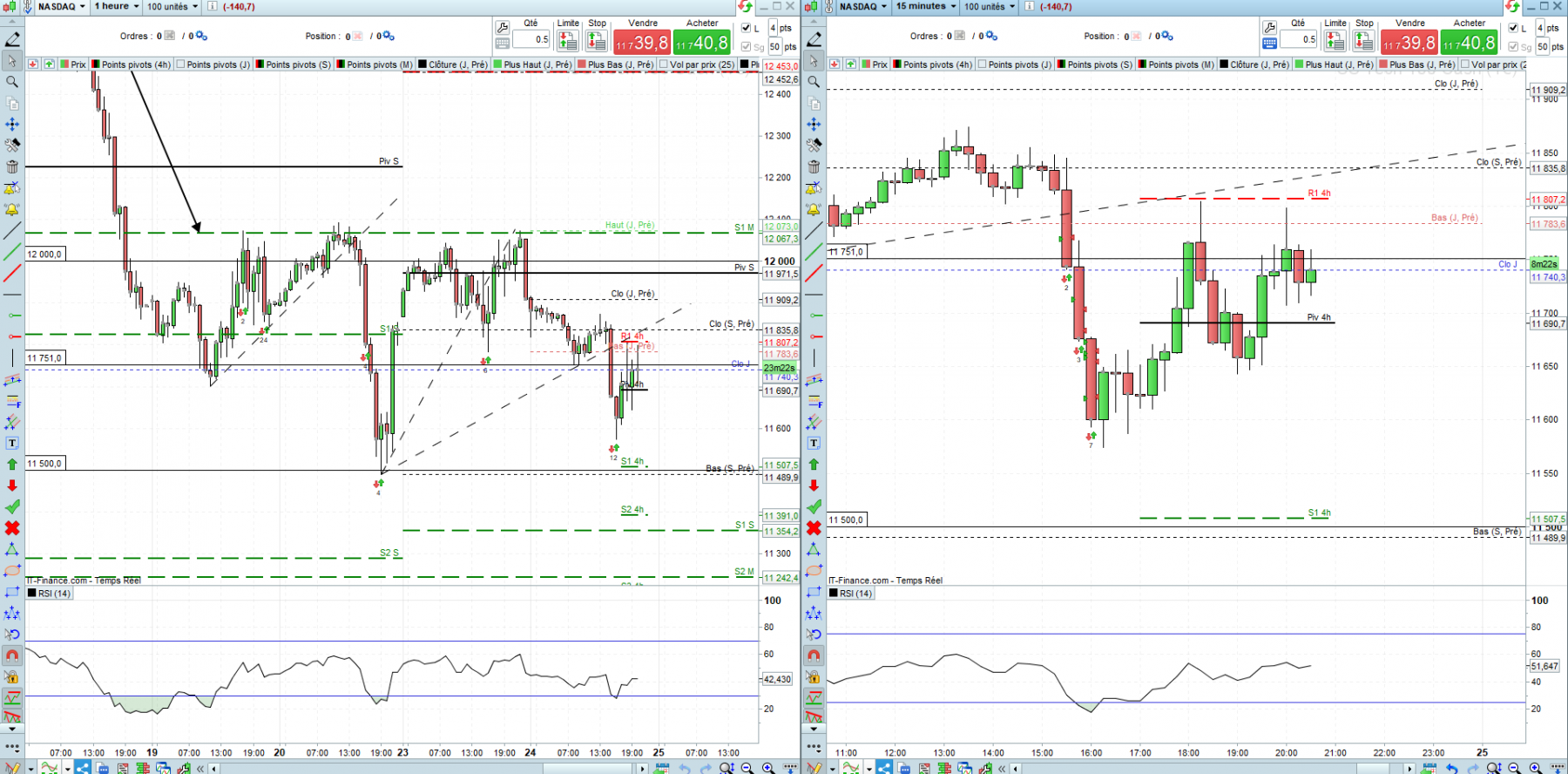Click the red Vendre button in 15 minutes window
Image resolution: width=1568 pixels, height=774 pixels.
point(1409,42)
